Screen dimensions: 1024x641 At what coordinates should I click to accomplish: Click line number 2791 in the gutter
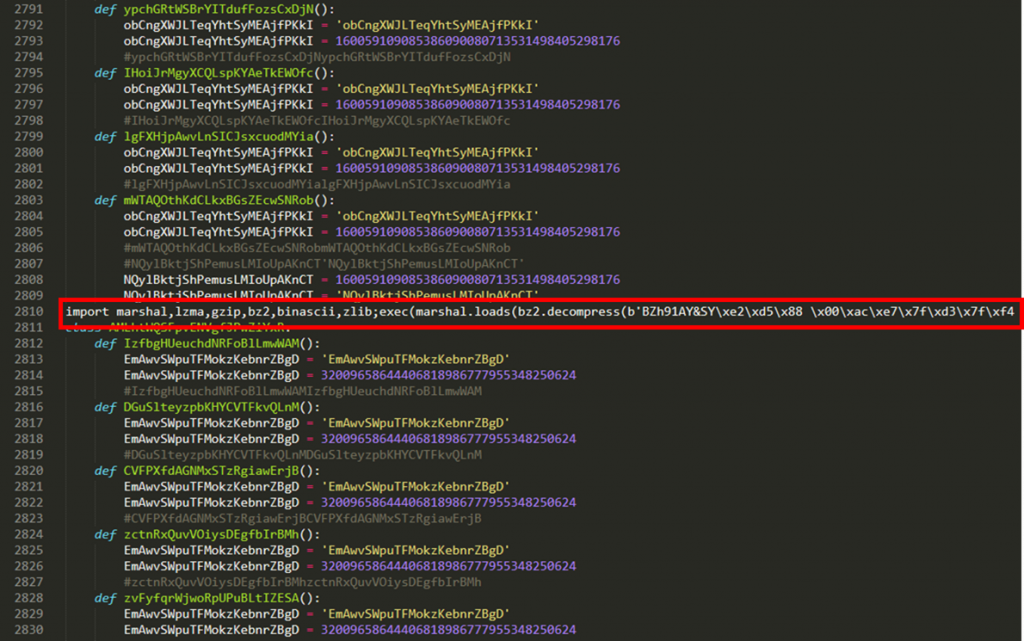[x=27, y=9]
